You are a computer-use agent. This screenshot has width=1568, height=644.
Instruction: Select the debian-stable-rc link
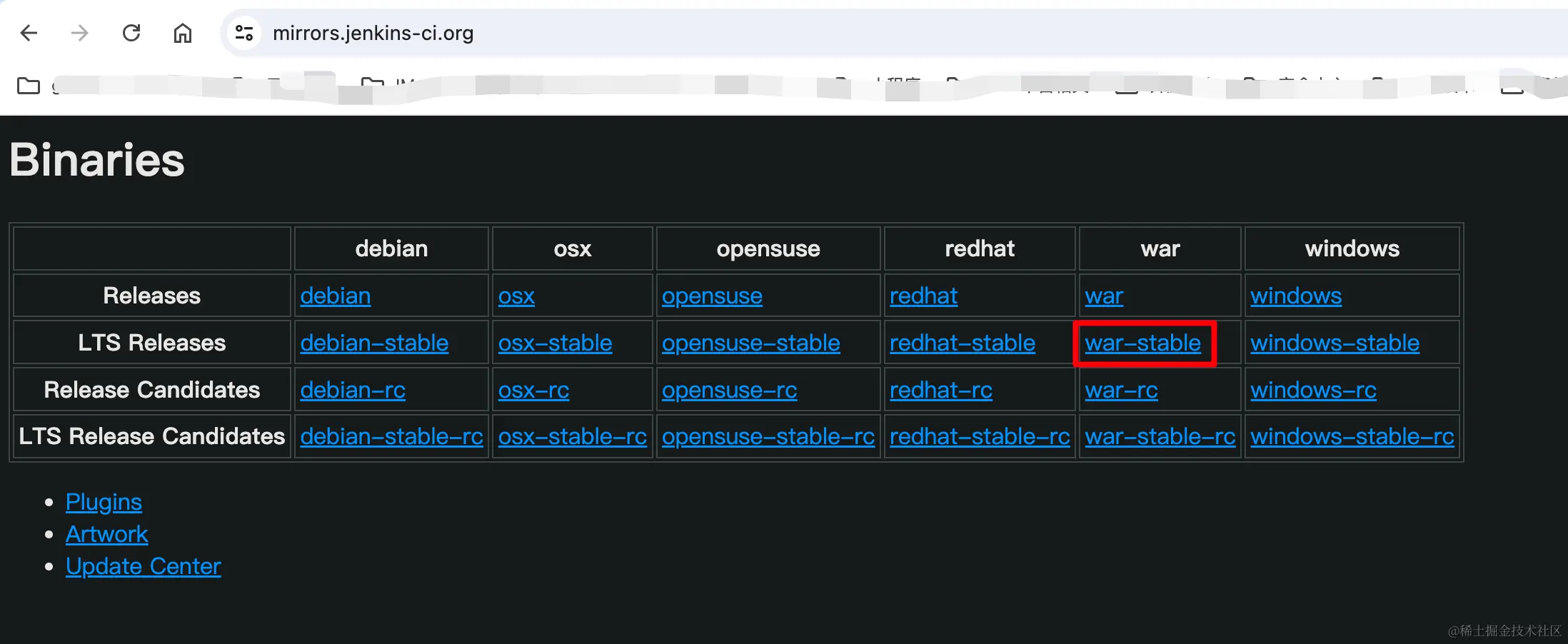391,436
